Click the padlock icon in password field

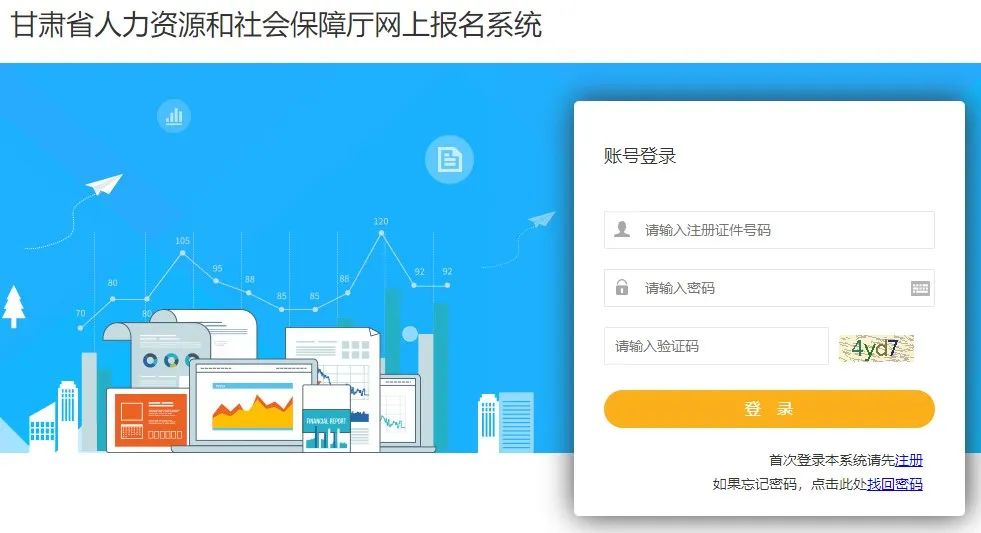(x=622, y=287)
